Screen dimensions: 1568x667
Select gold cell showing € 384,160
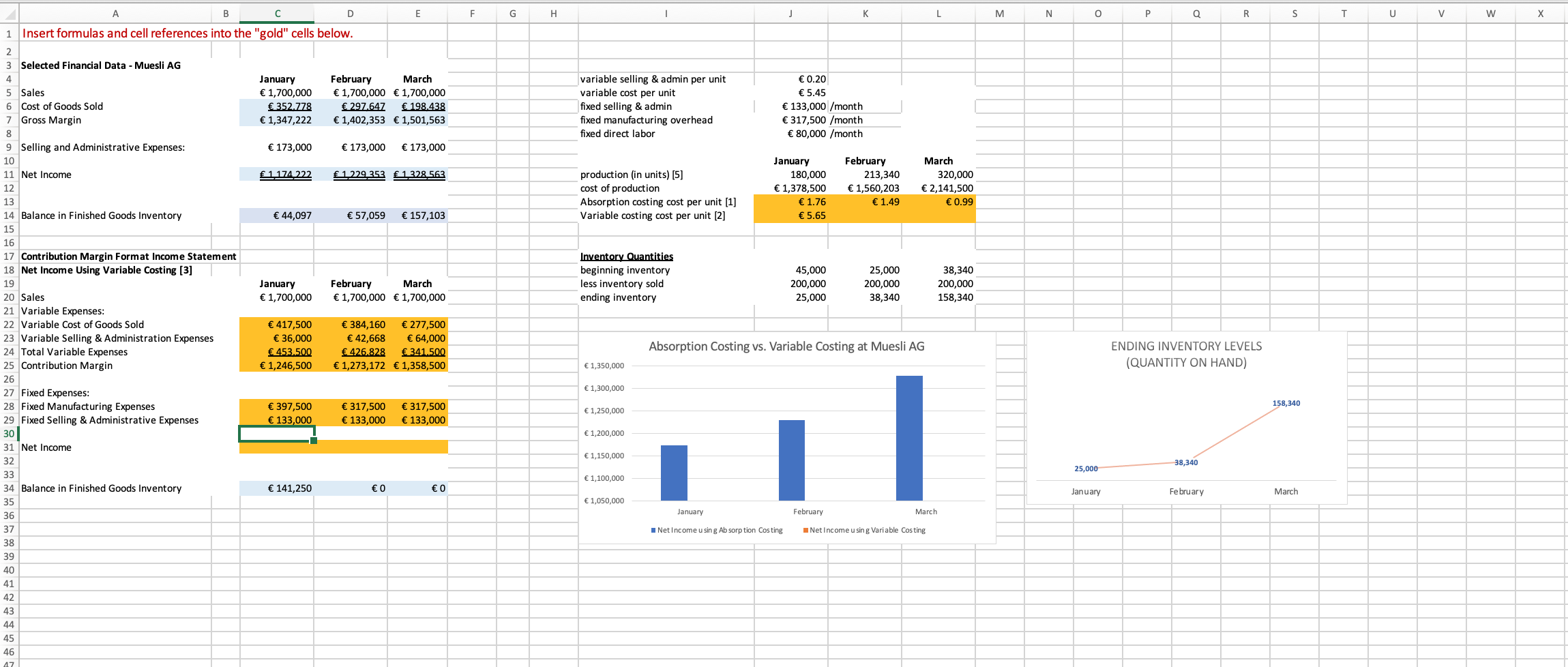click(x=351, y=325)
